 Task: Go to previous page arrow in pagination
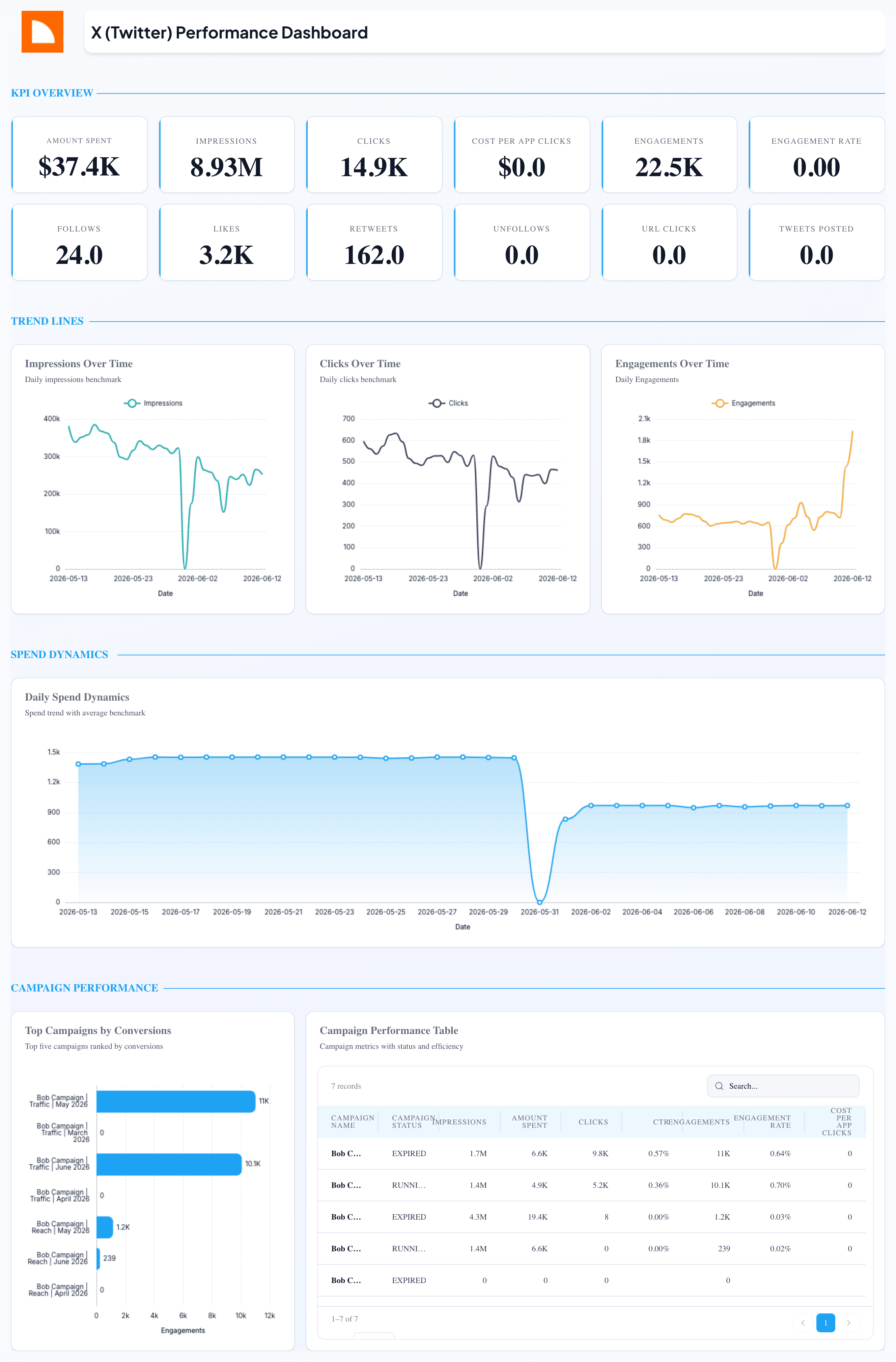pos(803,1323)
